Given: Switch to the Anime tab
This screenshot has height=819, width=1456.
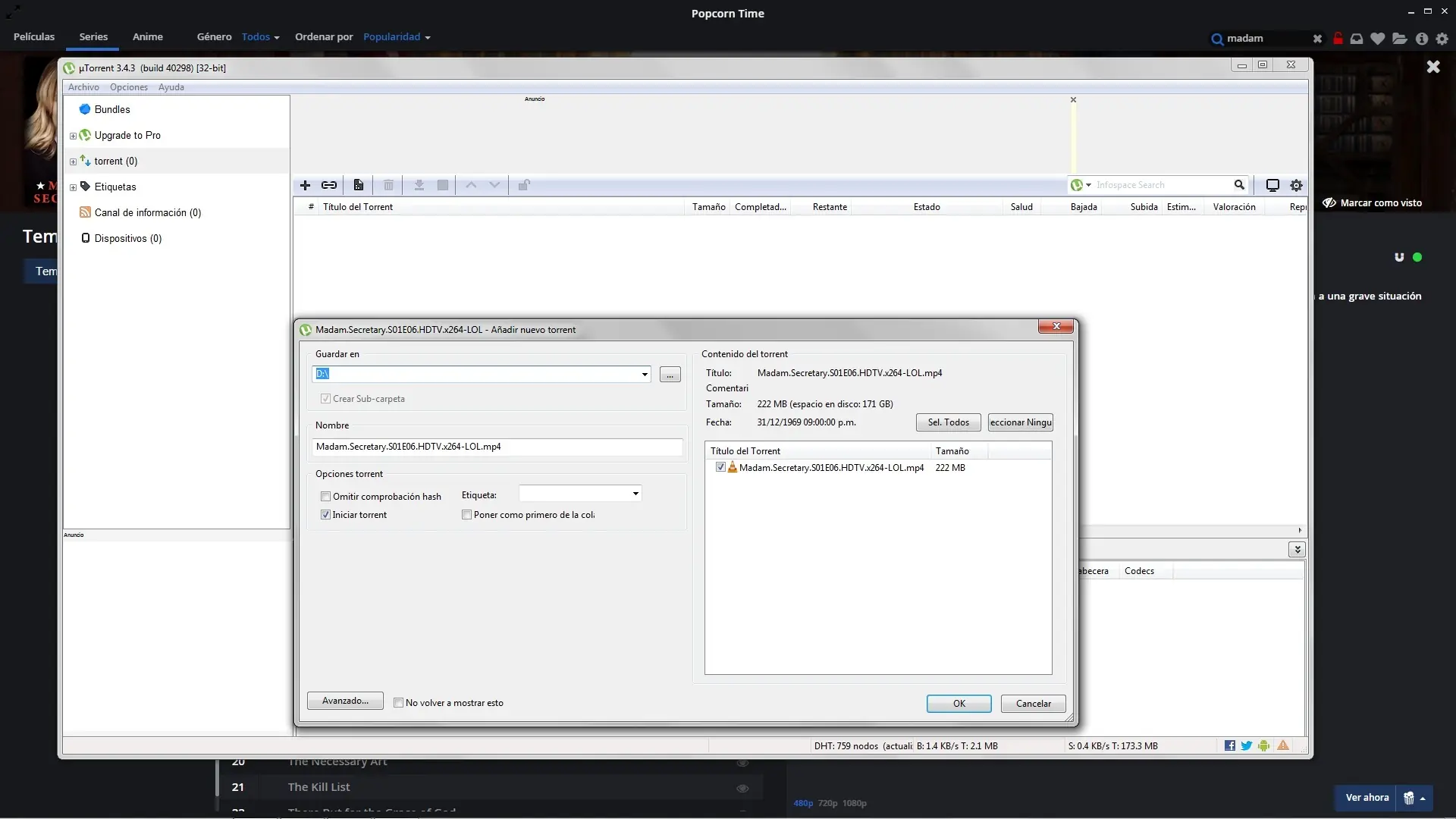Looking at the screenshot, I should [148, 36].
